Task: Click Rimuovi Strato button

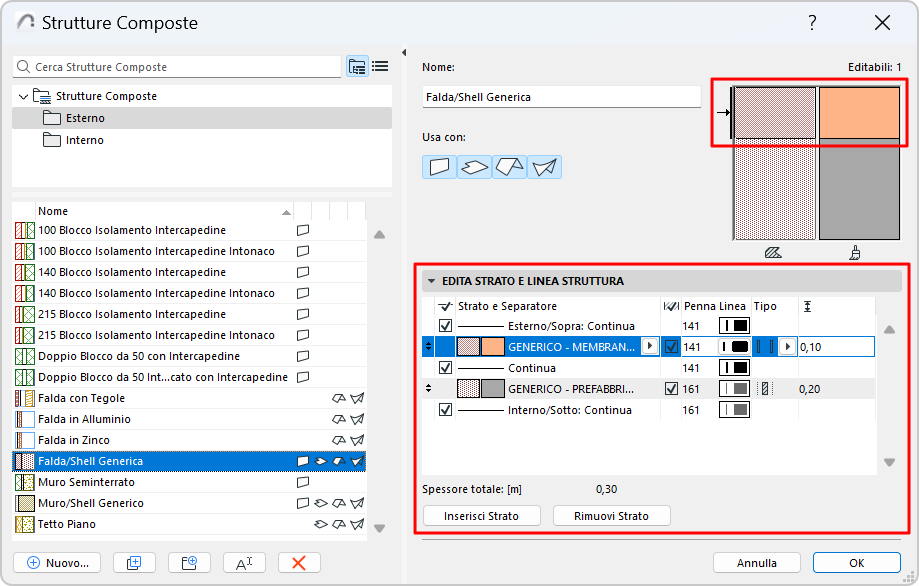Action: click(x=611, y=516)
